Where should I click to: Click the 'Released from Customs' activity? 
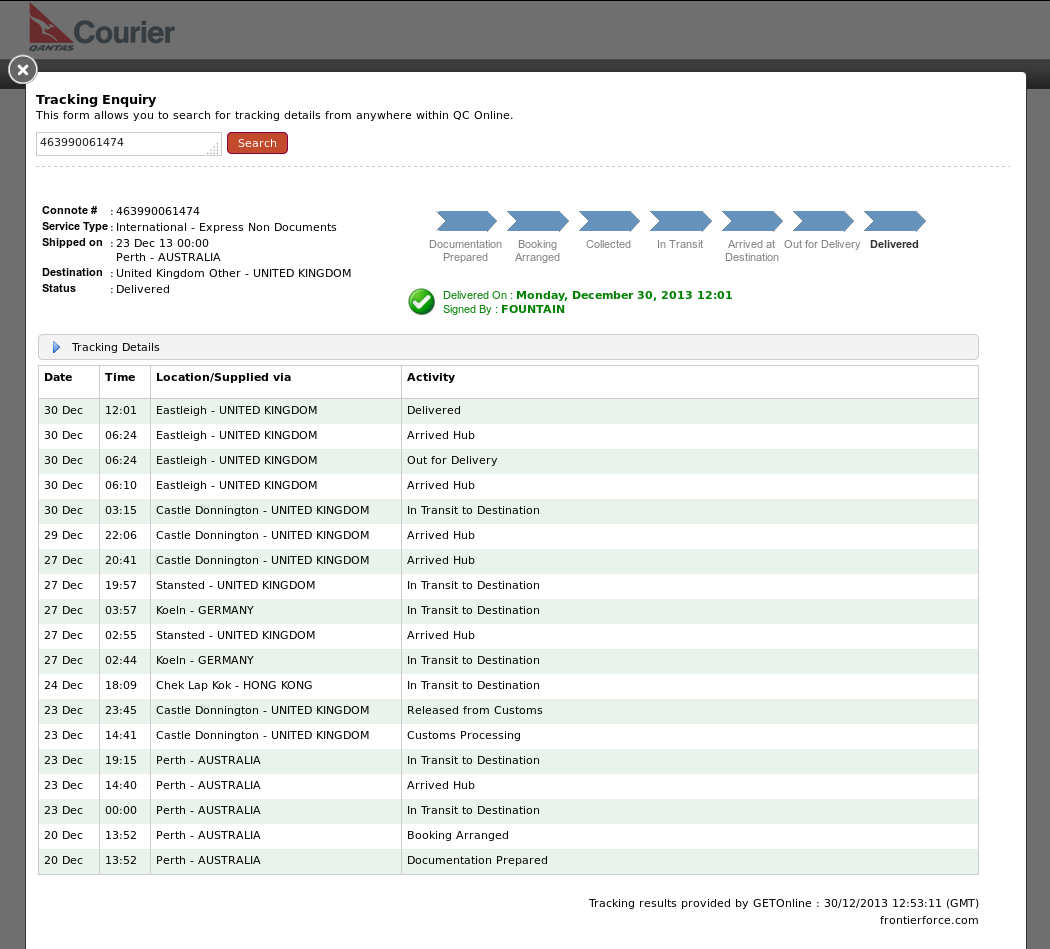click(475, 710)
